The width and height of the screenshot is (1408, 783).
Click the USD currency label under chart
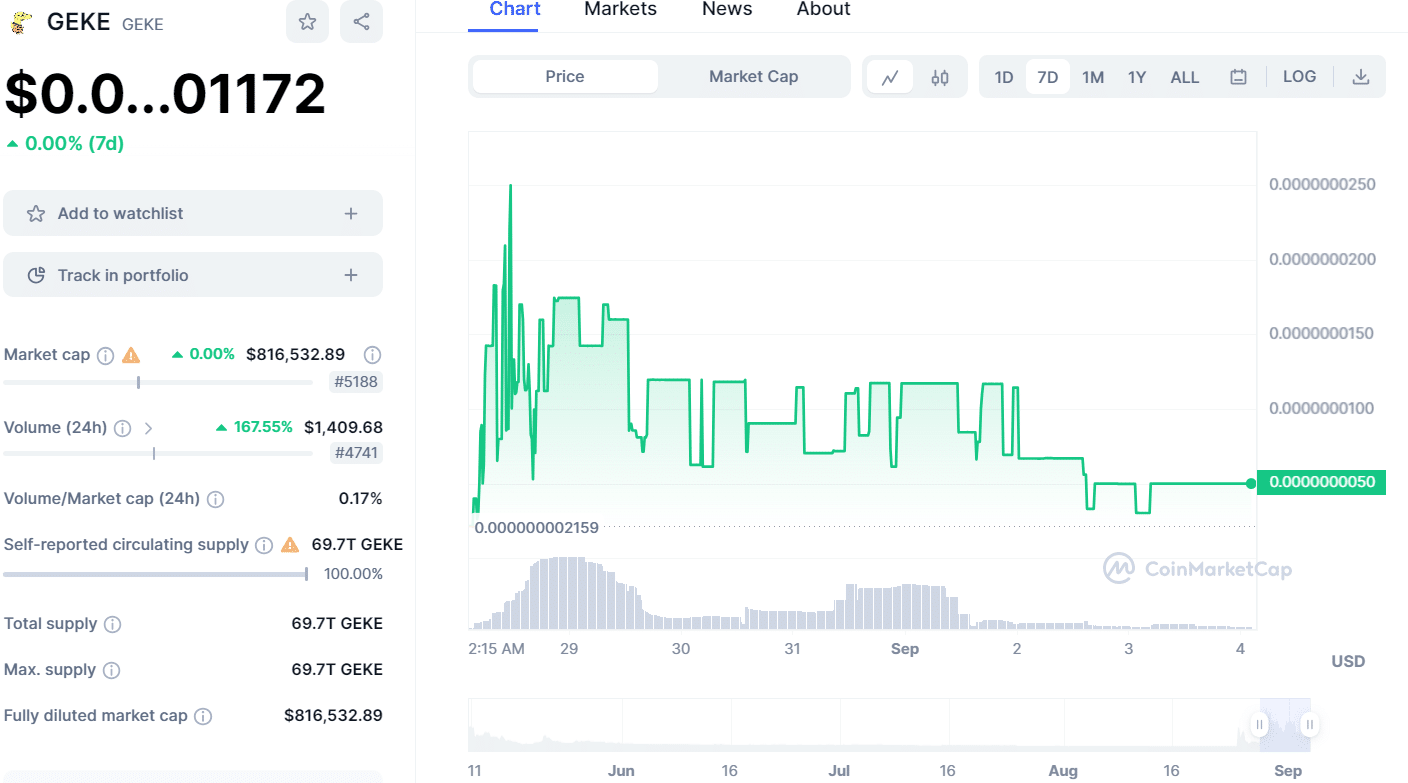click(1348, 661)
